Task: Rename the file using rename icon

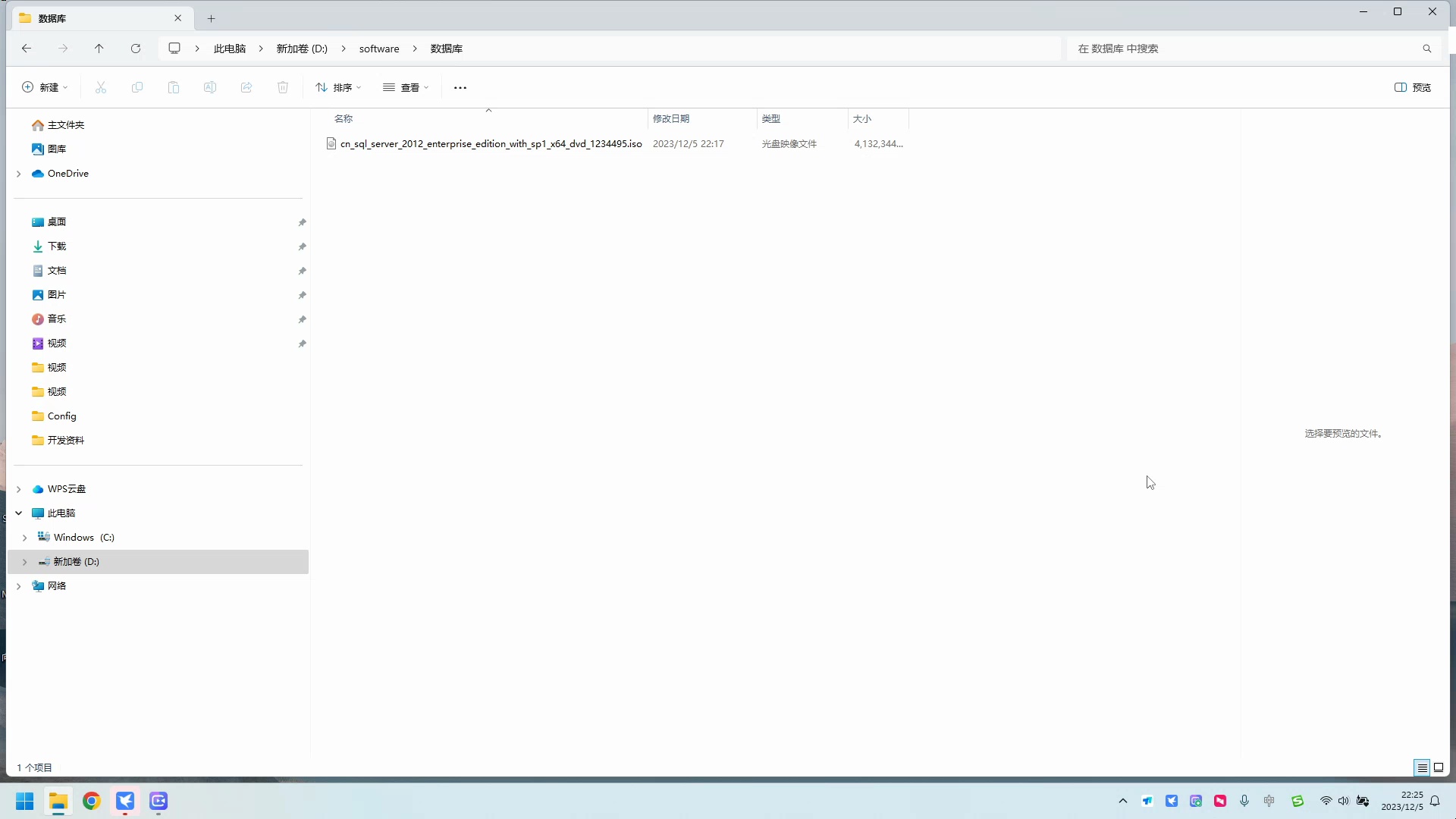Action: 210,87
